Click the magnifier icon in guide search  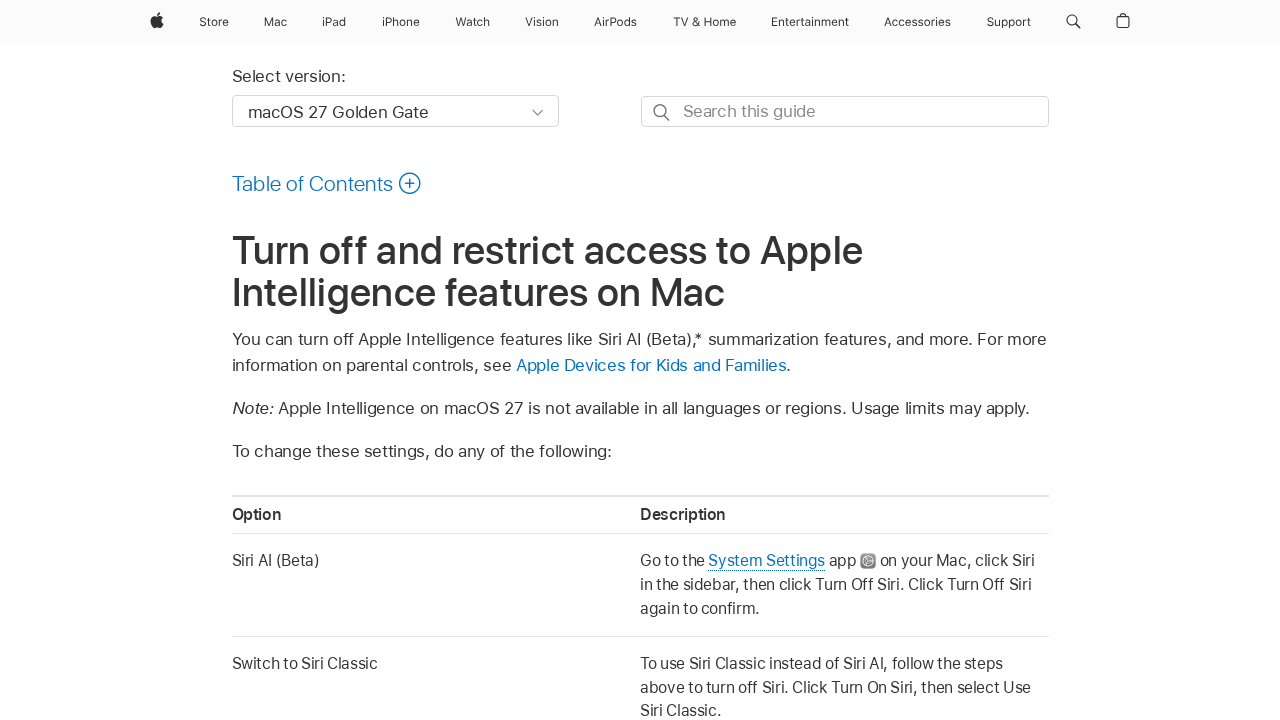coord(661,112)
